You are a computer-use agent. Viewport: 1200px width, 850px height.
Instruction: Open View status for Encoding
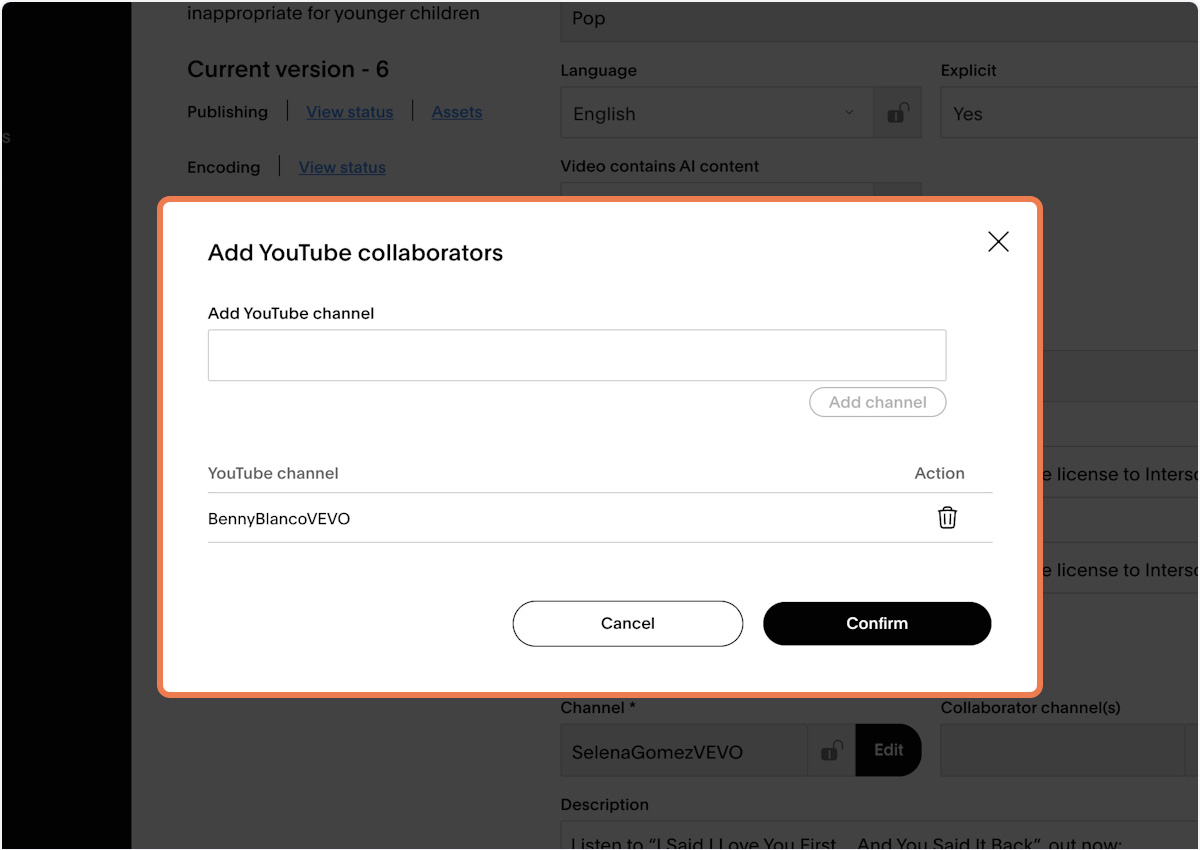pos(342,167)
